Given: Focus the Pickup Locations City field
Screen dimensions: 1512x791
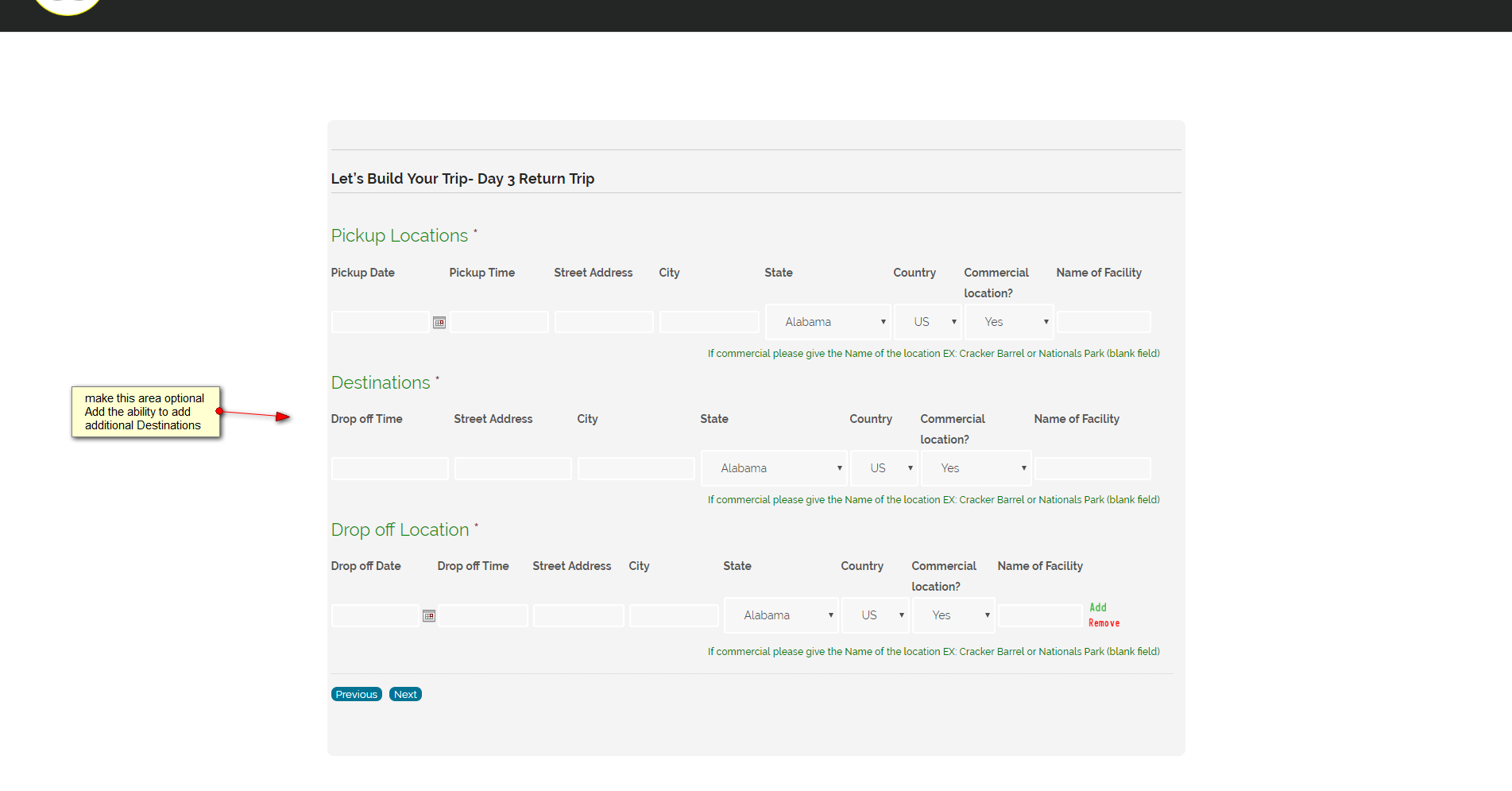Looking at the screenshot, I should click(x=710, y=322).
